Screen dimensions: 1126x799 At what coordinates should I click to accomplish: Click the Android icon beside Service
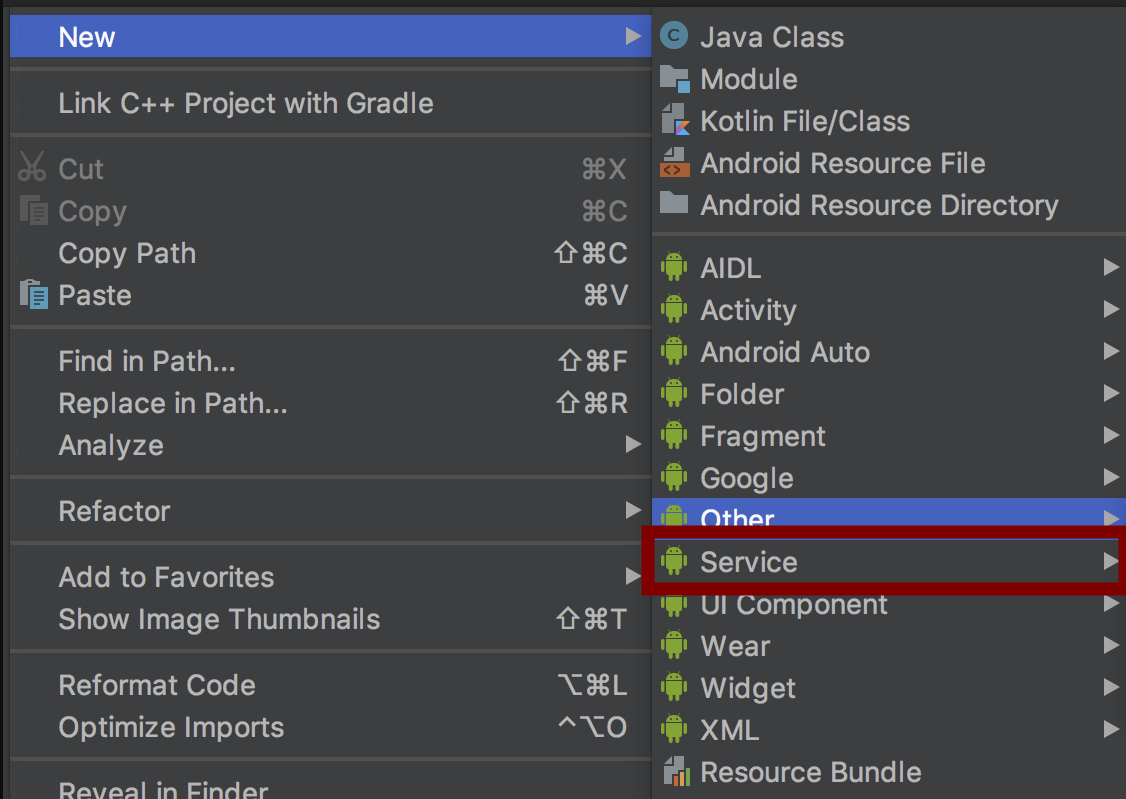pos(675,562)
